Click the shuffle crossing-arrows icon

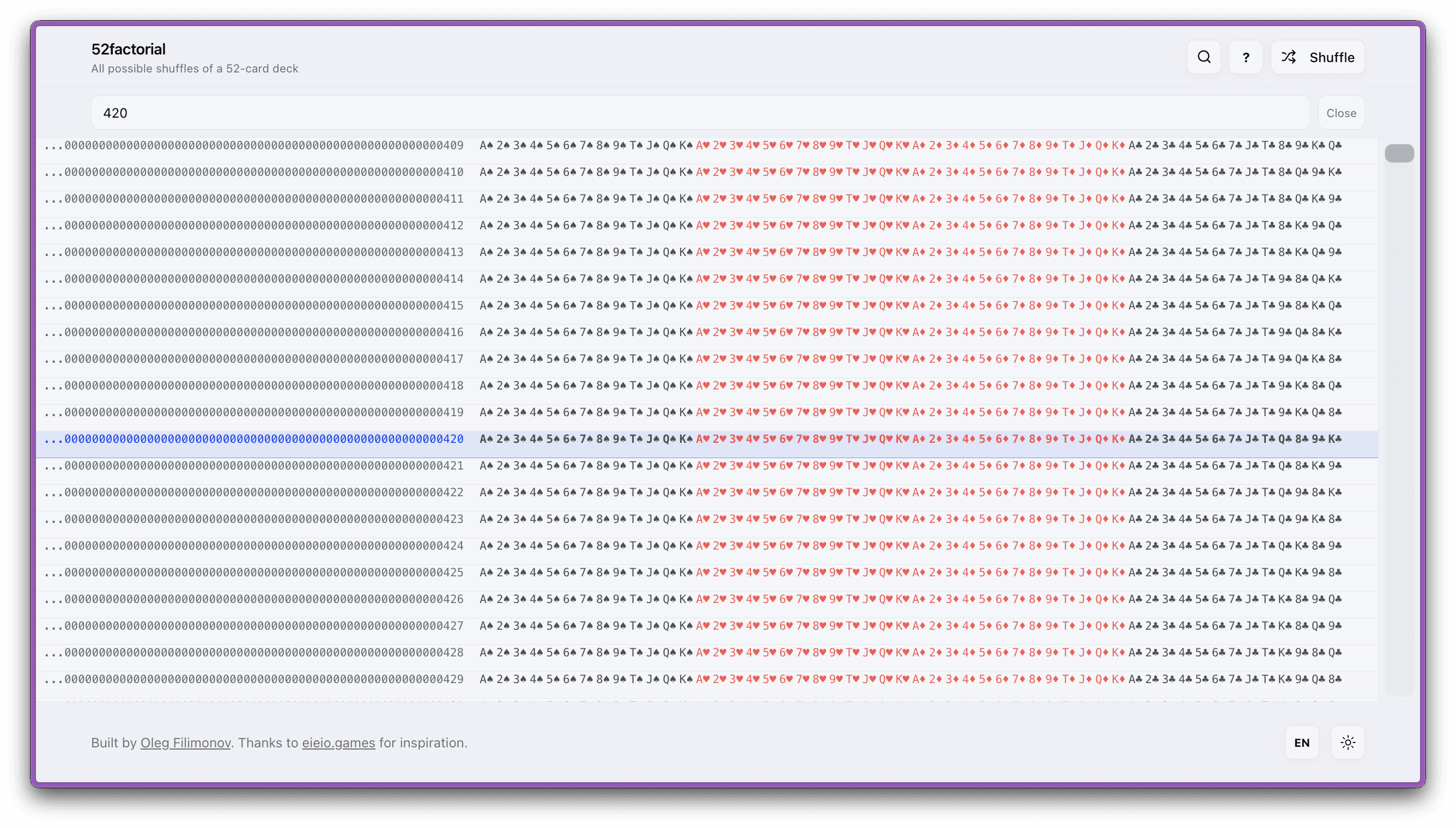(1289, 57)
